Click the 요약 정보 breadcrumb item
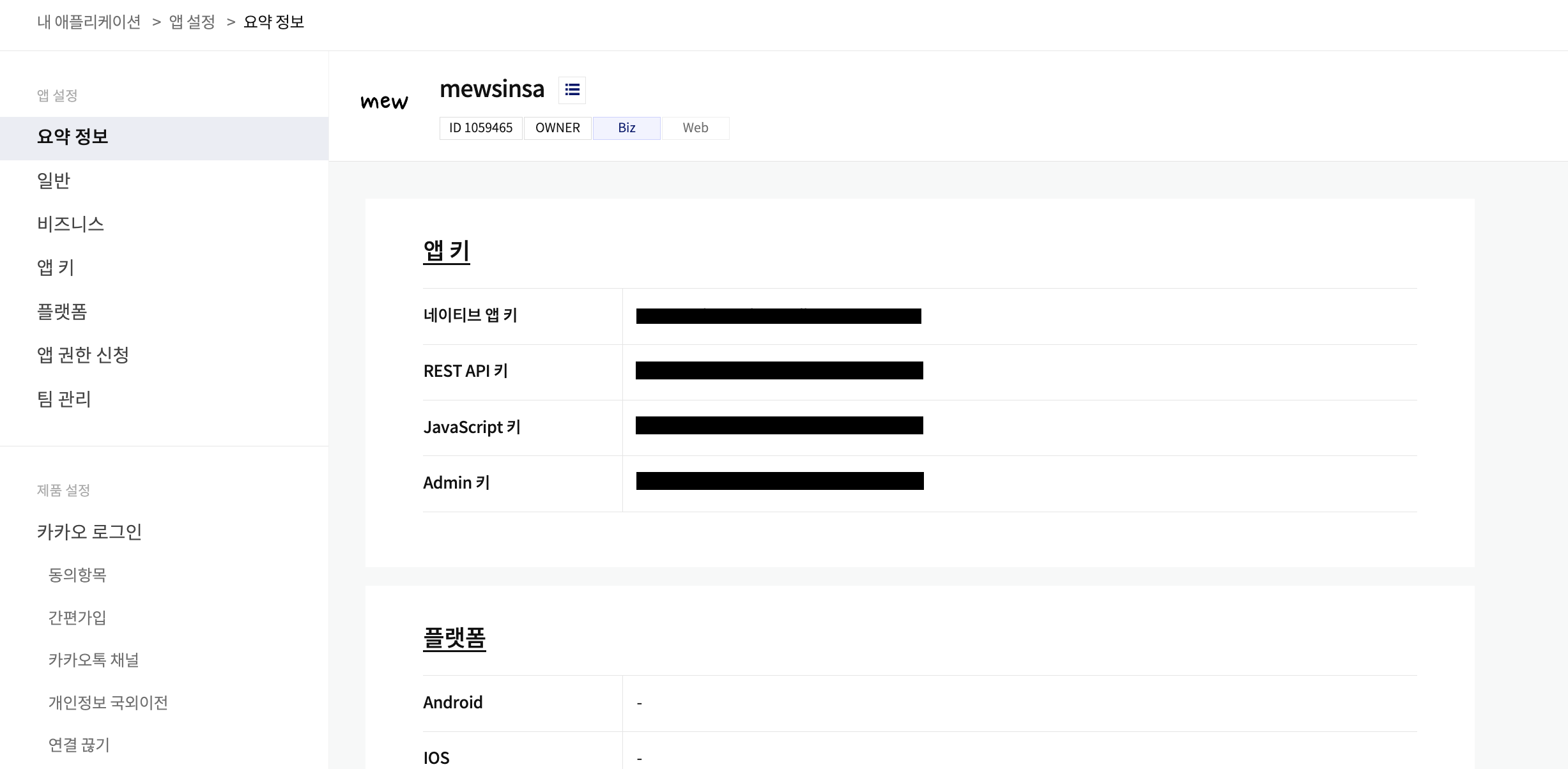 click(x=274, y=22)
